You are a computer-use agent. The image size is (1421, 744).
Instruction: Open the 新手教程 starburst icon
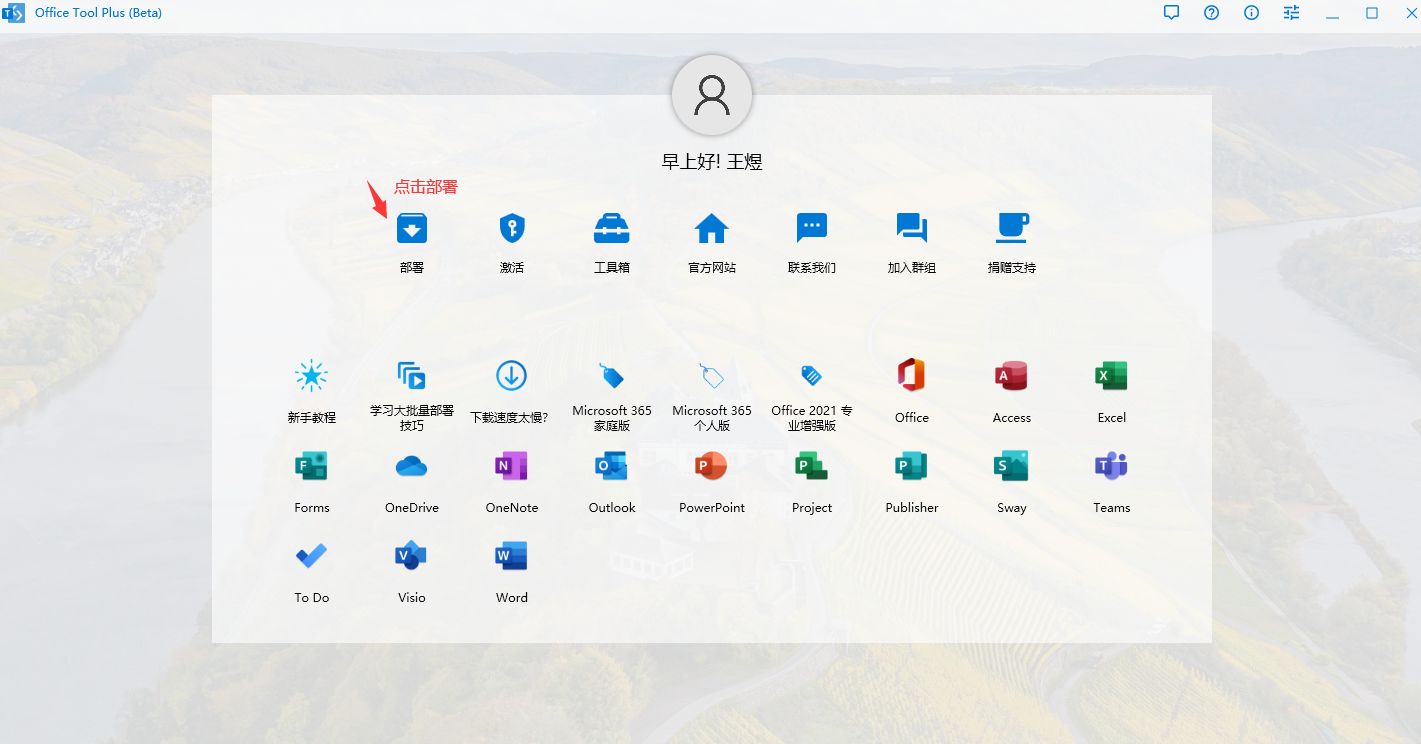point(312,376)
